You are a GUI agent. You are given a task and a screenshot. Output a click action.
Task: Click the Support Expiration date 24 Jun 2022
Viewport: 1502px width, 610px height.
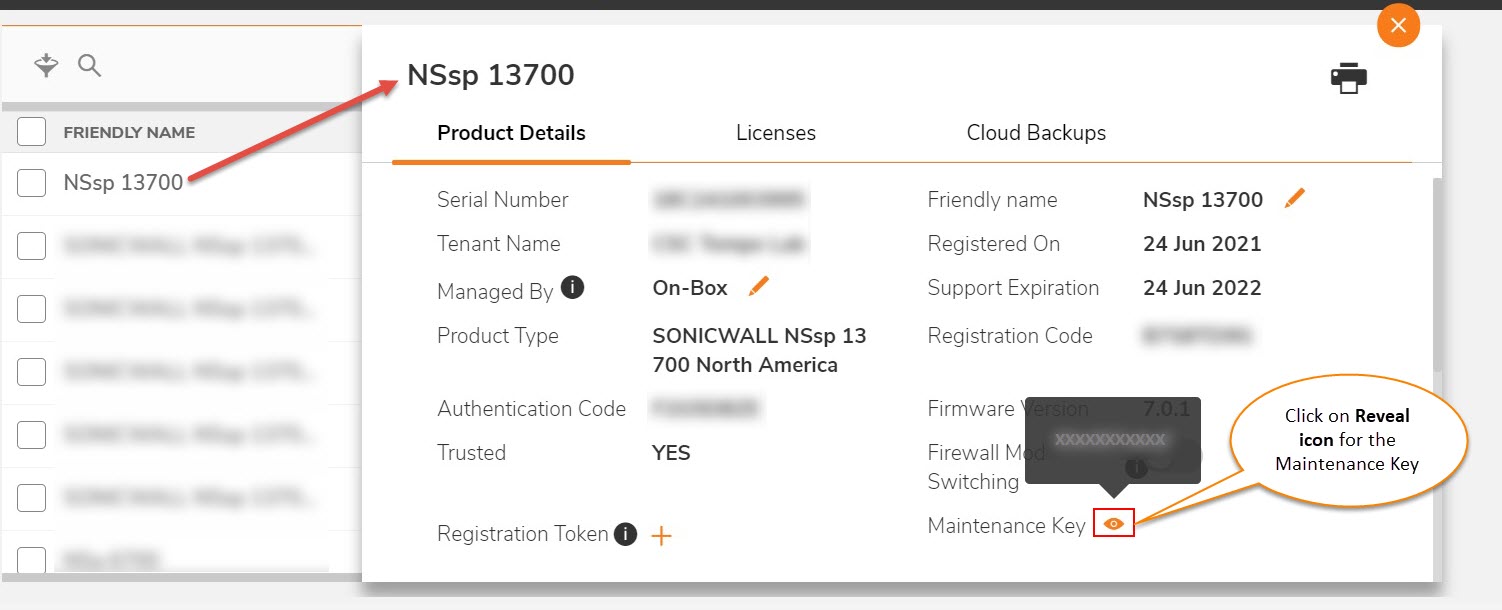point(1202,288)
